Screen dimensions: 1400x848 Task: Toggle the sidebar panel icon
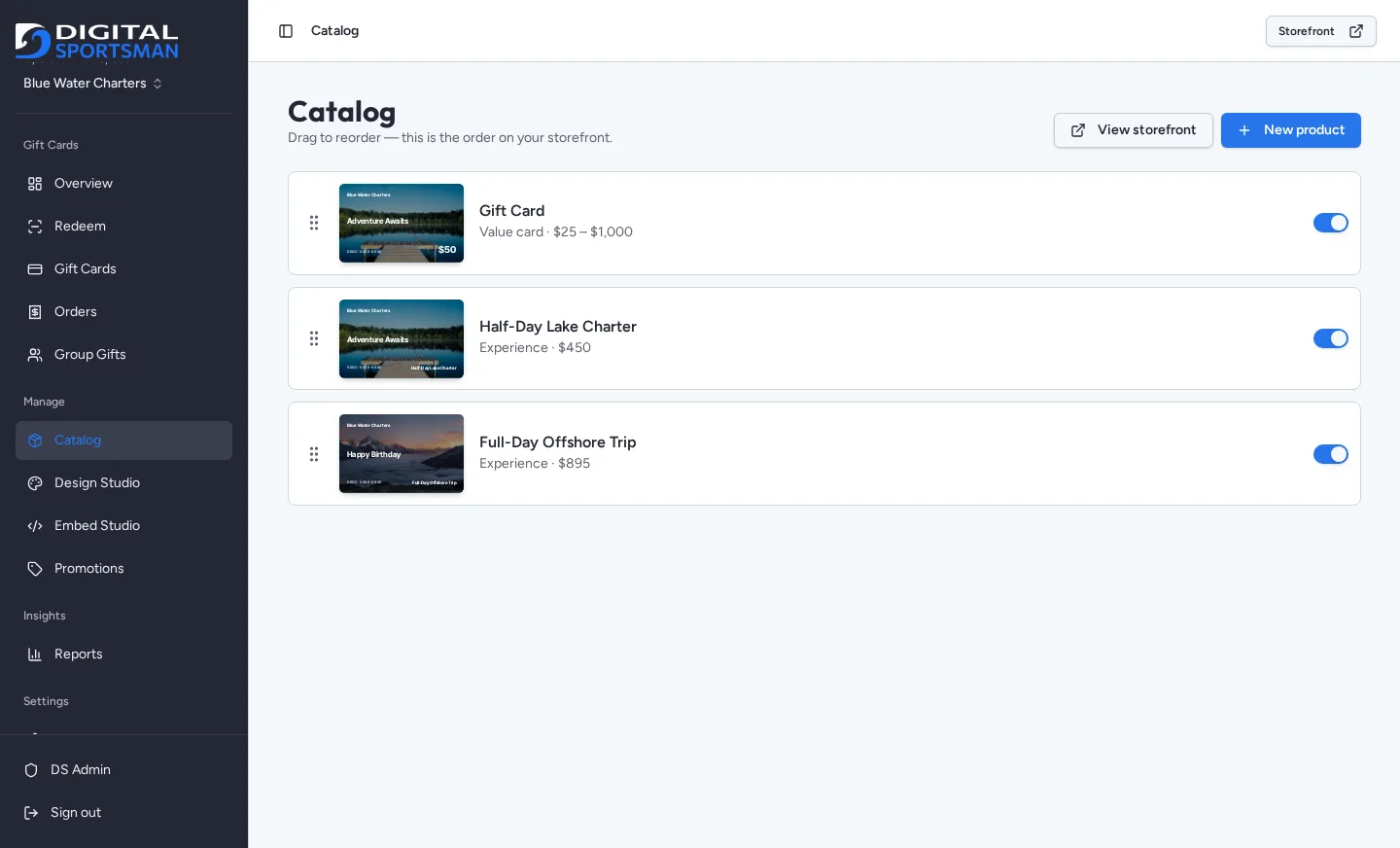click(286, 31)
